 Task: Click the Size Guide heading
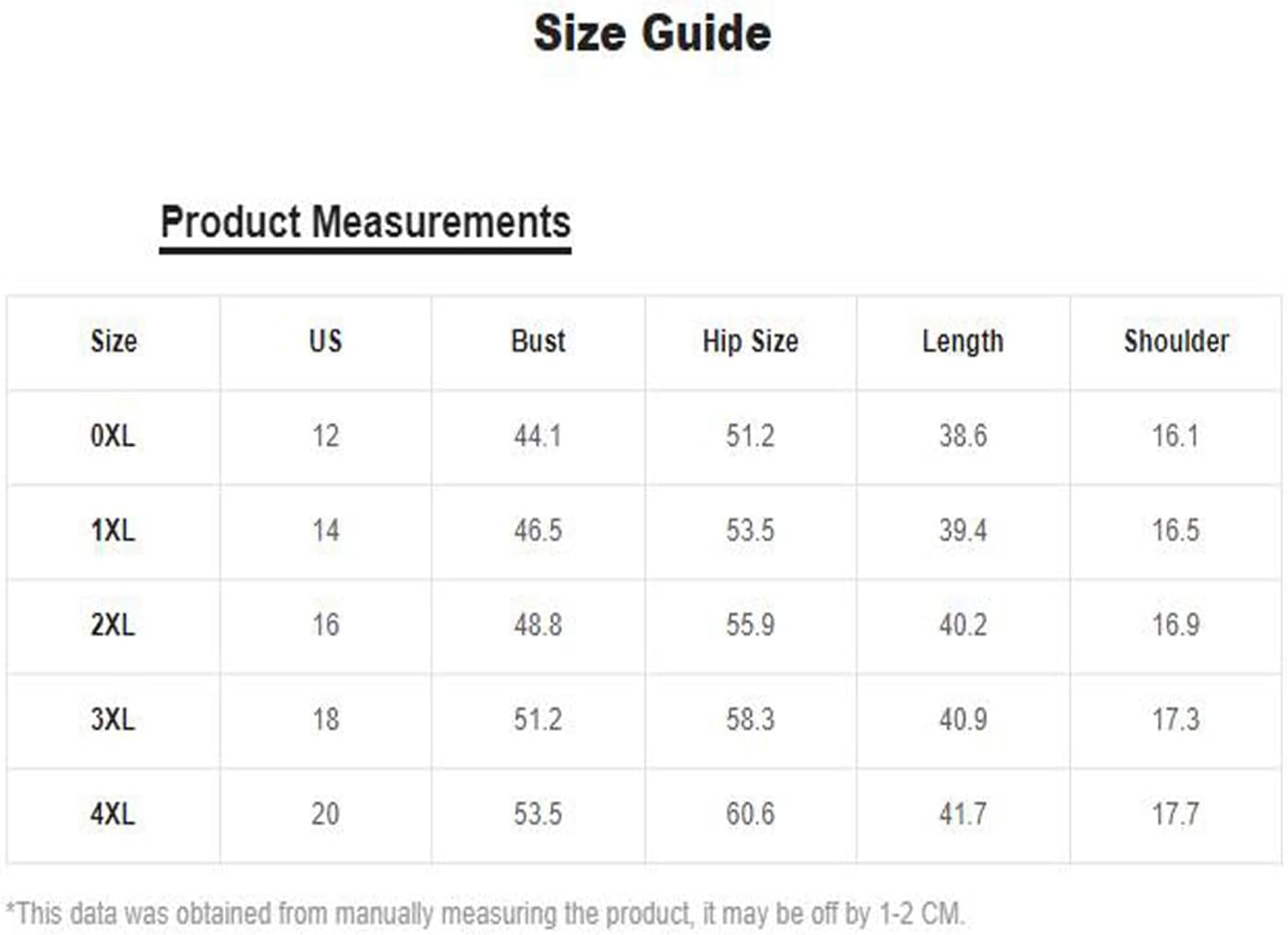tap(652, 33)
